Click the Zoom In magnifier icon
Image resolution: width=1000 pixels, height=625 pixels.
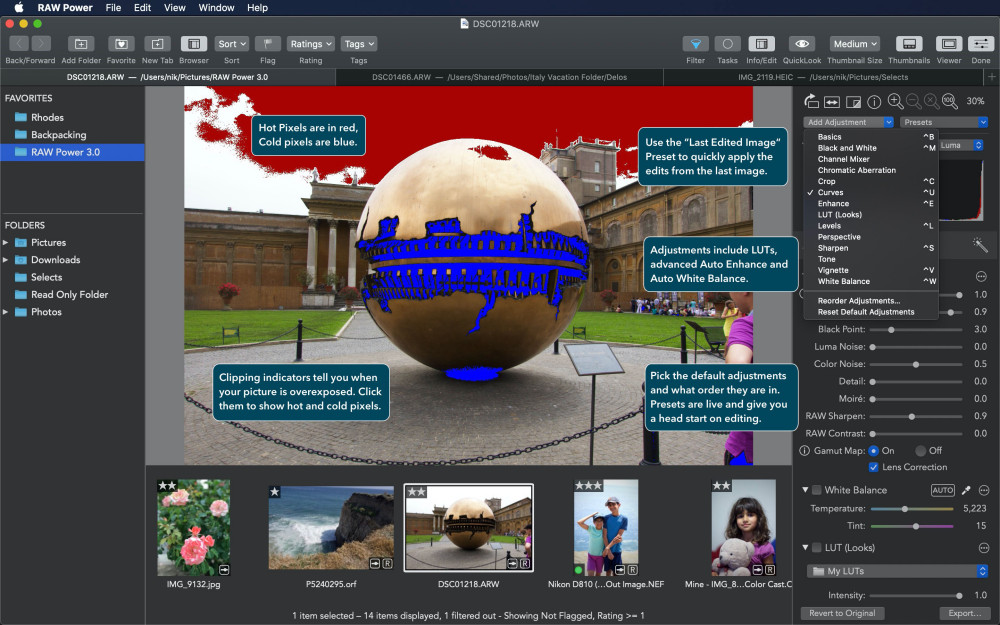point(895,101)
